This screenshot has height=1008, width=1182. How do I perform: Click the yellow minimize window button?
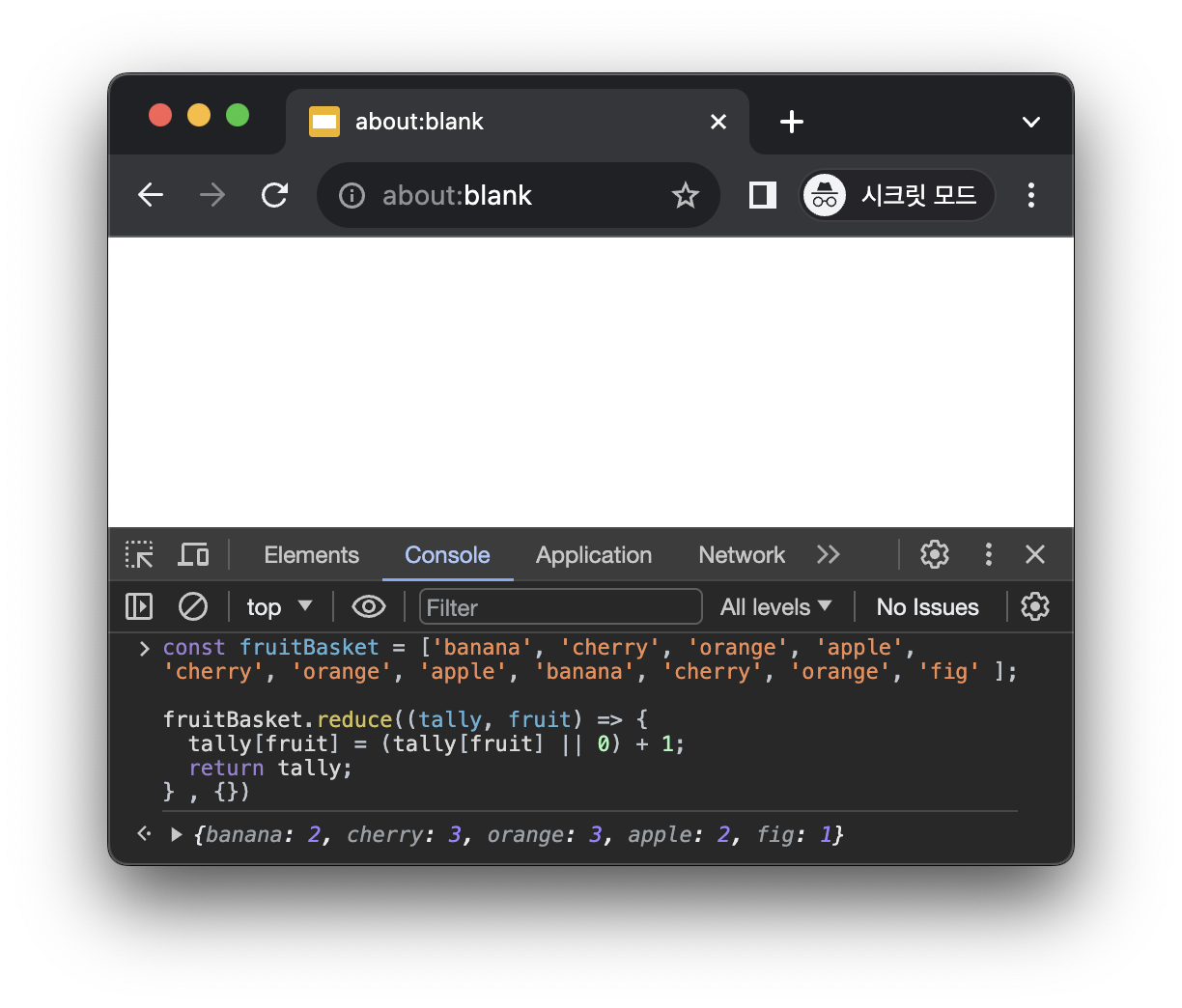point(199,115)
